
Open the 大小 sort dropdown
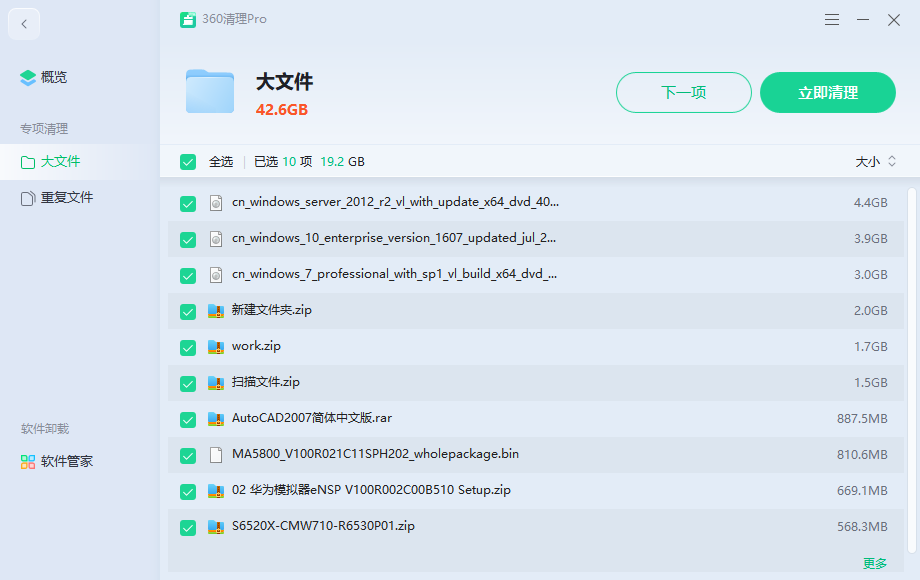pos(876,162)
